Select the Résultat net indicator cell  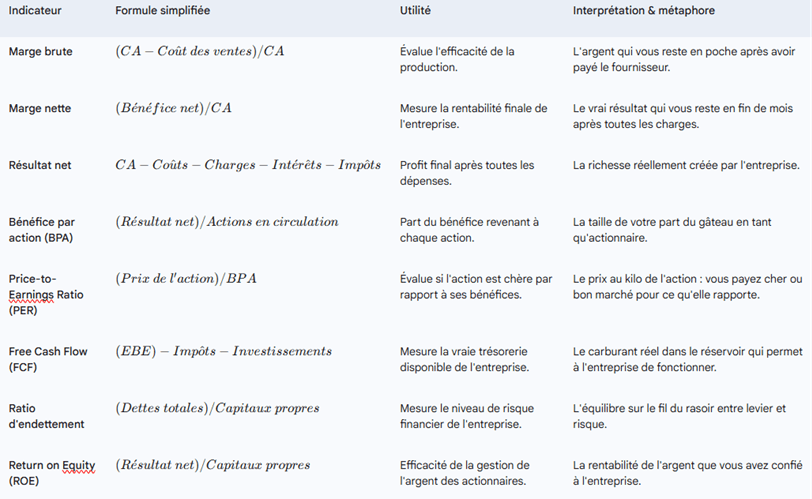coord(39,165)
